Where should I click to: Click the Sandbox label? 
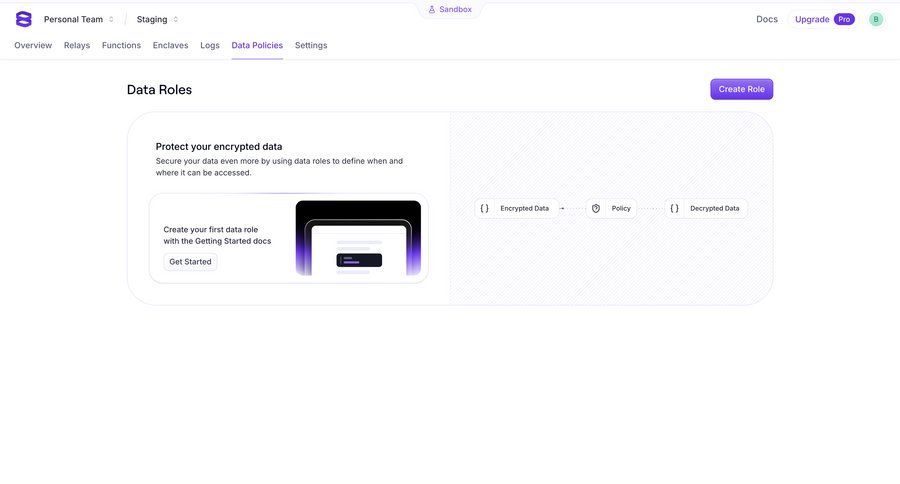(455, 9)
